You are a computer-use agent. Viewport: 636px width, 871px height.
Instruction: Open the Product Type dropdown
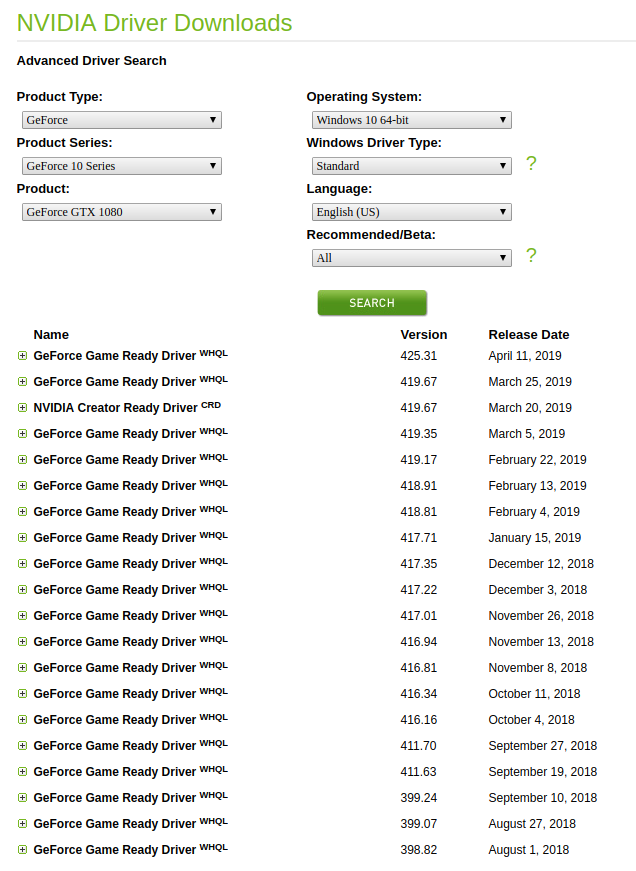pyautogui.click(x=122, y=120)
